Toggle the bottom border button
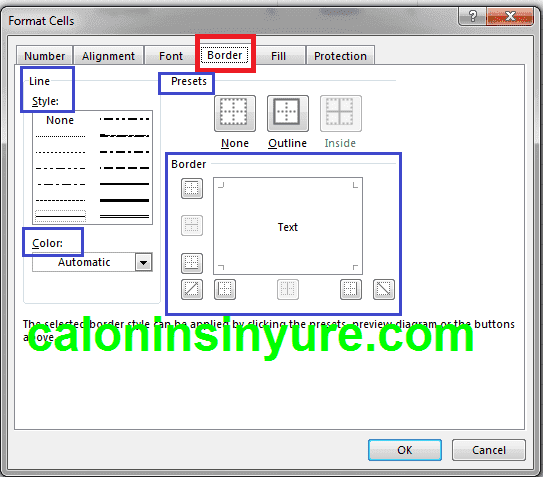Image resolution: width=544 pixels, height=480 pixels. [192, 263]
